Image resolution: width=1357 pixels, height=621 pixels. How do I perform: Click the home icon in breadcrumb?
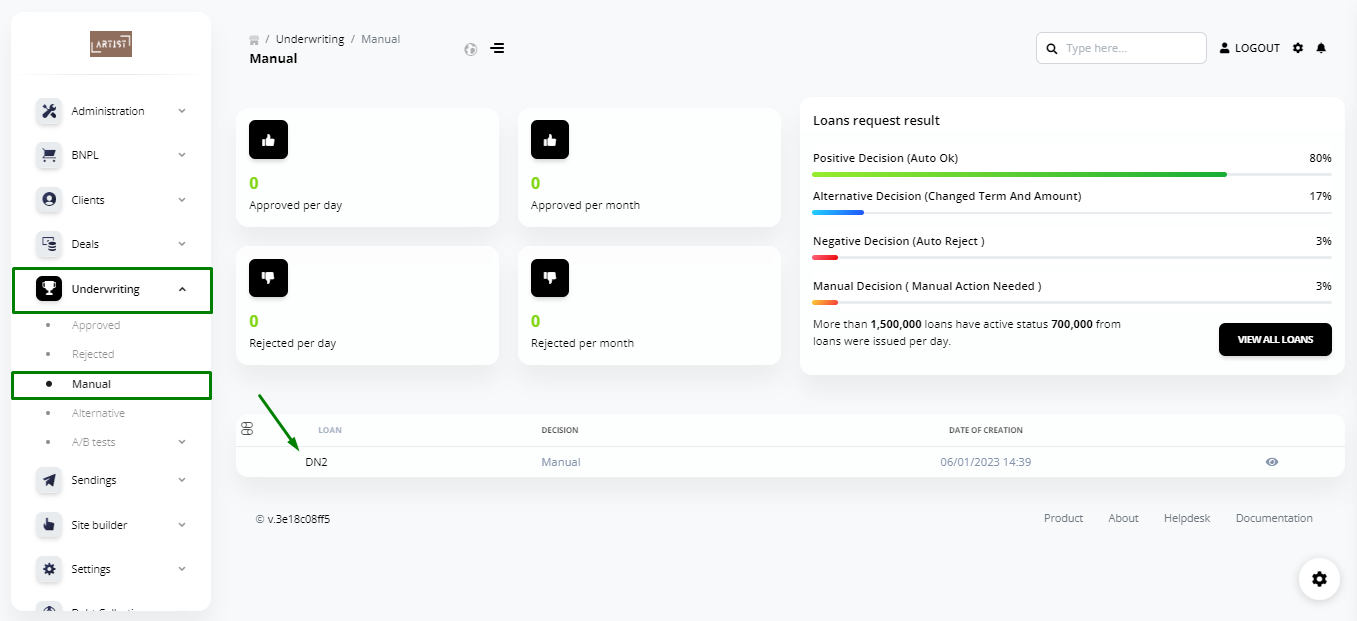254,39
